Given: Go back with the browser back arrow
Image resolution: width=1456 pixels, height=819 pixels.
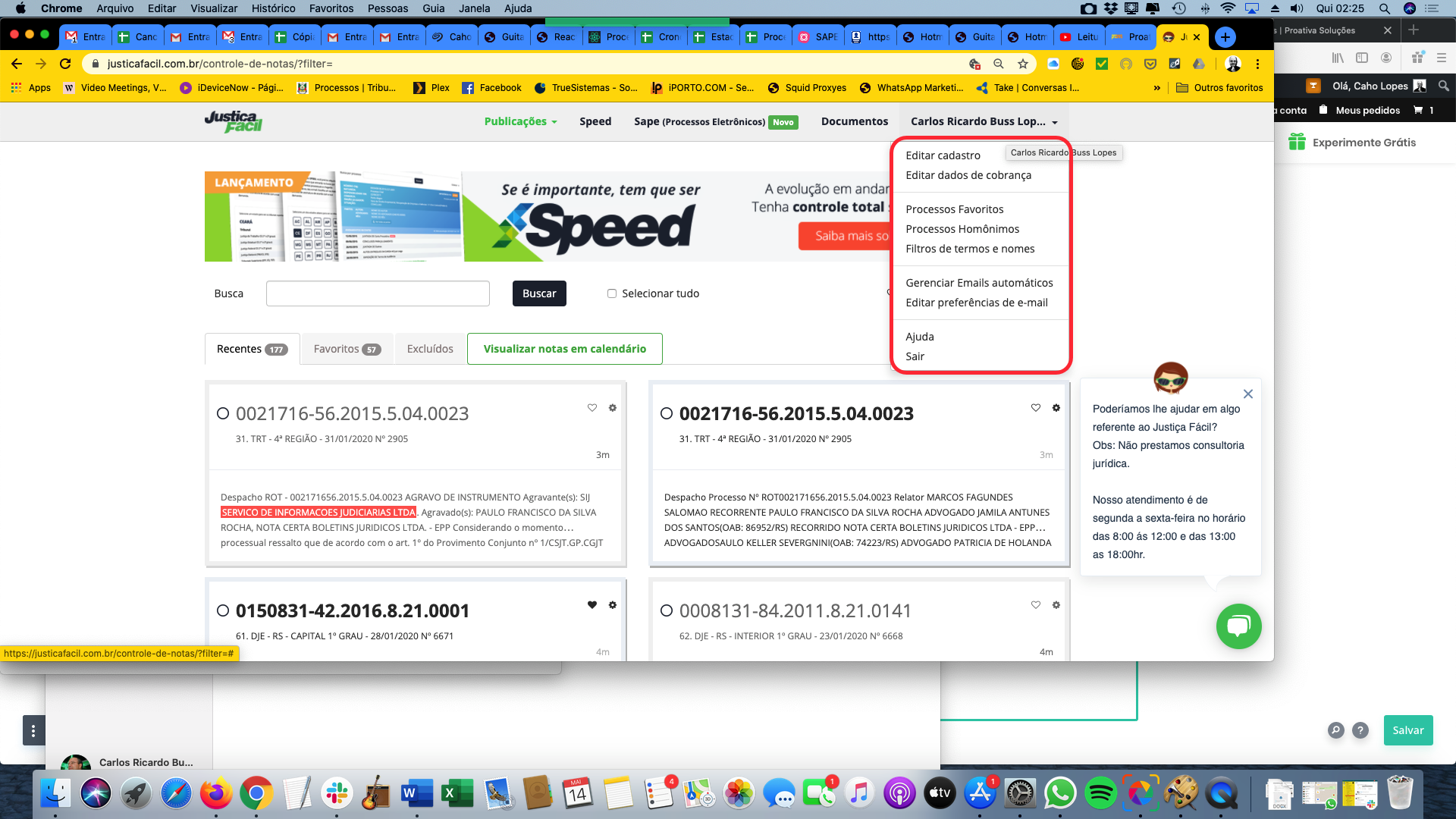Looking at the screenshot, I should click(17, 64).
